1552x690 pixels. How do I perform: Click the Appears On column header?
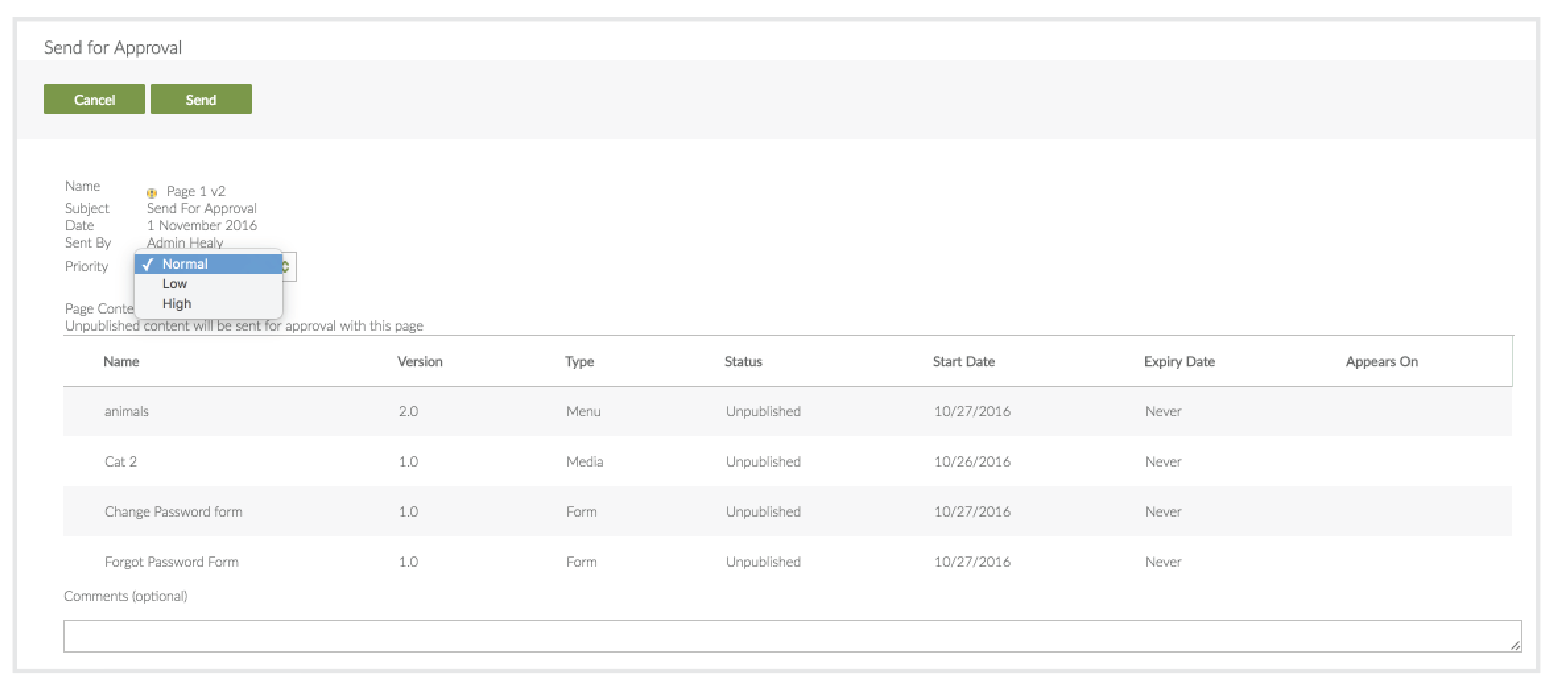[1381, 362]
